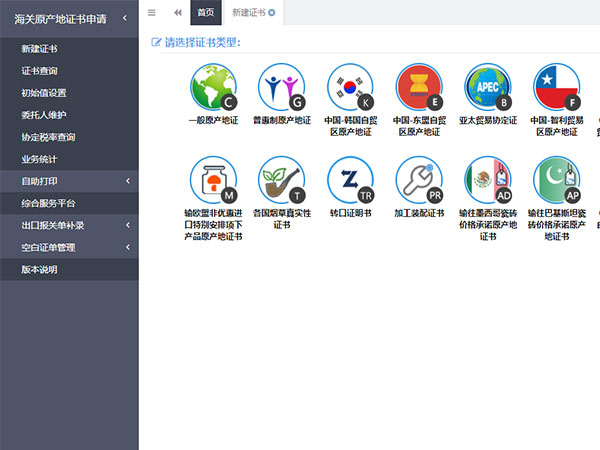This screenshot has width=600, height=450.
Task: Close the 新建证书 tab
Action: coord(272,13)
